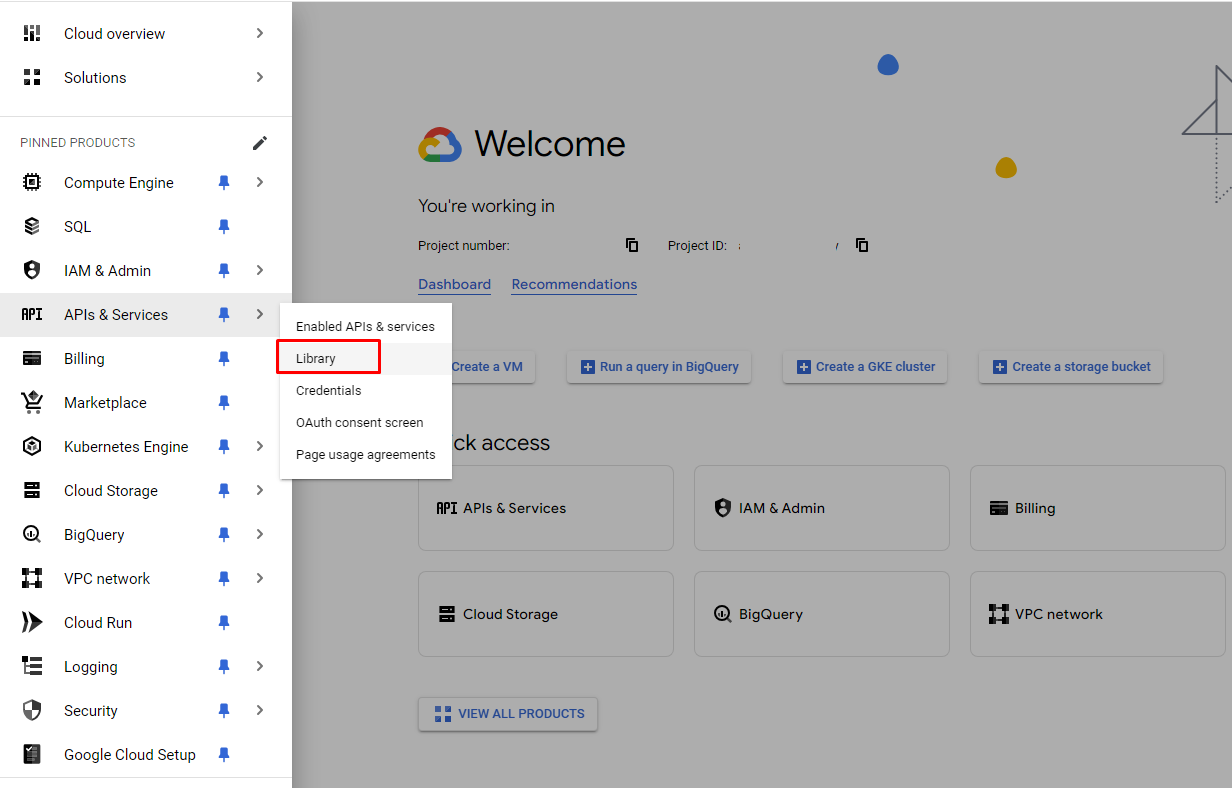Unpin Marketplace using its pin icon
The image size is (1232, 788).
pos(224,402)
